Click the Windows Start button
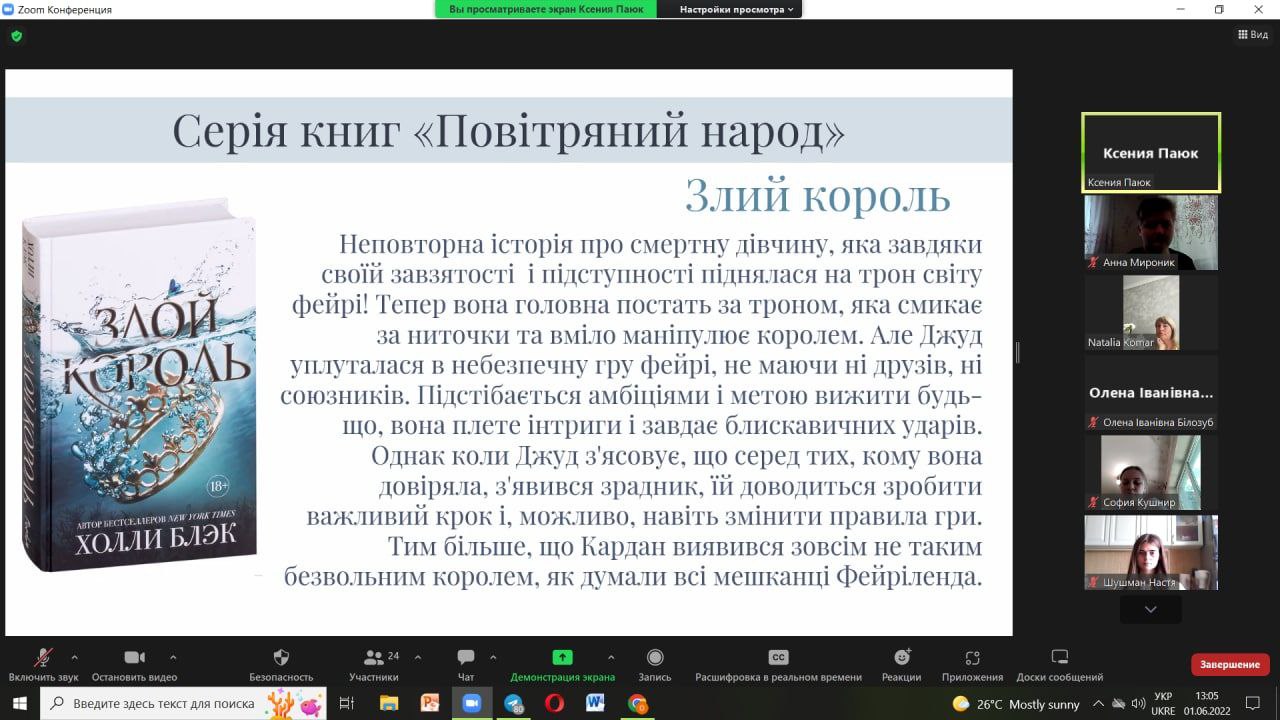 [20, 703]
